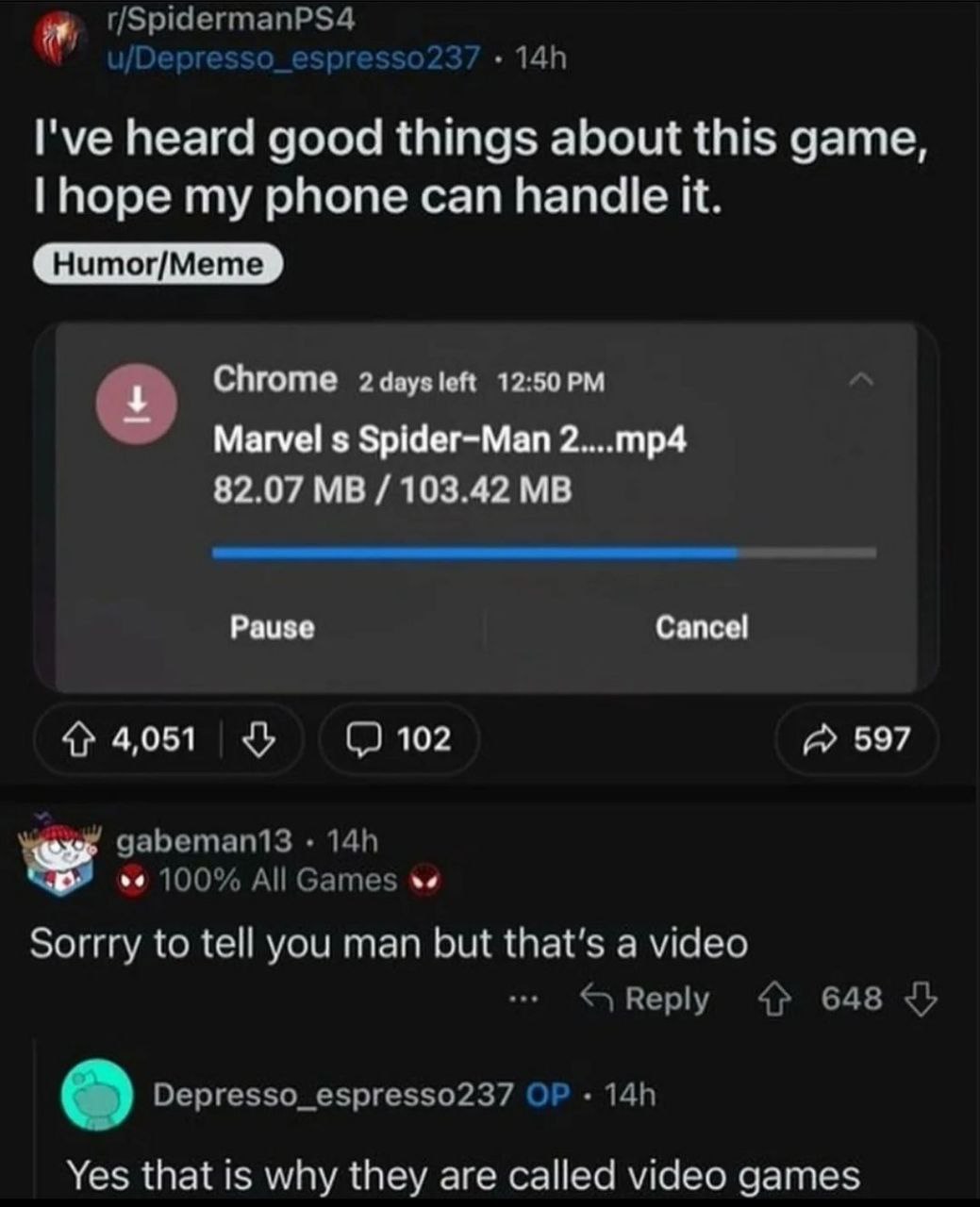Share the post via 597 arrow
980x1207 pixels.
click(x=856, y=738)
